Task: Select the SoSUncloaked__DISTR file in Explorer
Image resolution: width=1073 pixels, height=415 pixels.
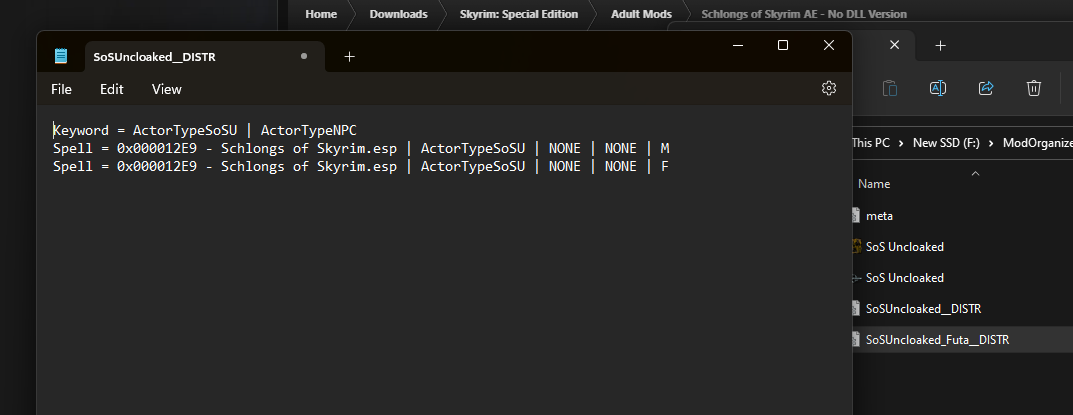Action: [x=923, y=309]
